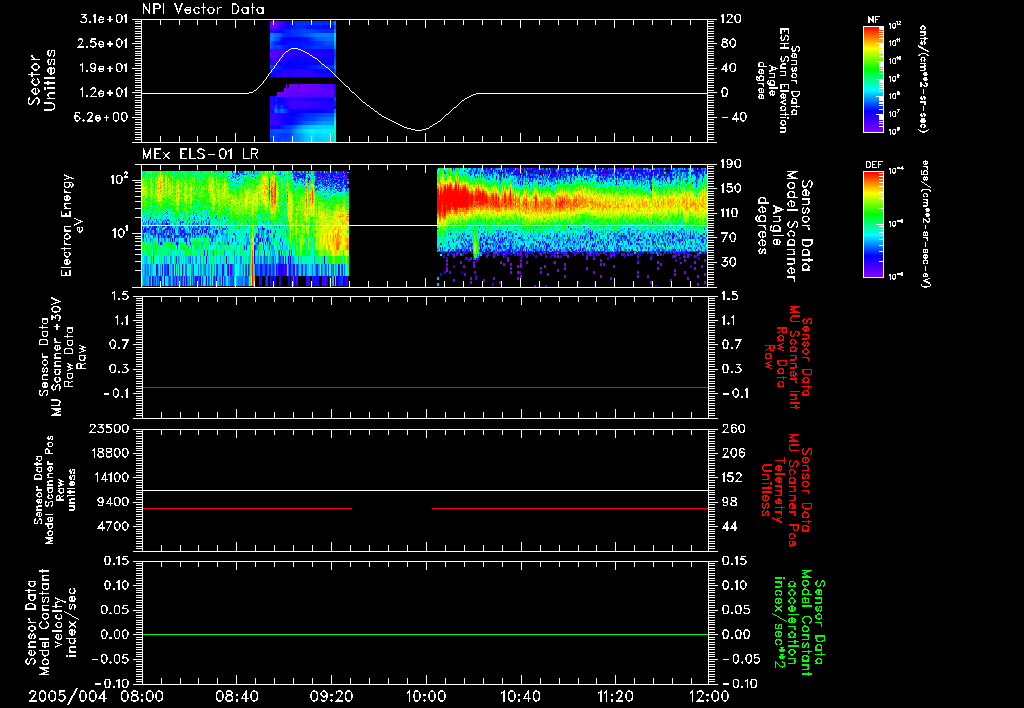The height and width of the screenshot is (708, 1024).
Task: Click the "DEF" label above the color bar
Action: 874,165
